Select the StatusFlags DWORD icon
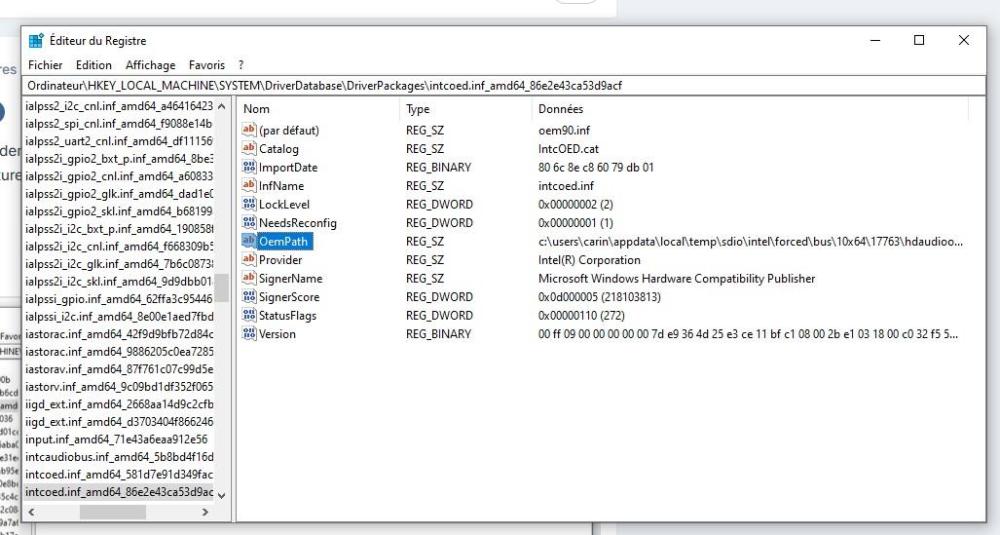 coord(249,315)
